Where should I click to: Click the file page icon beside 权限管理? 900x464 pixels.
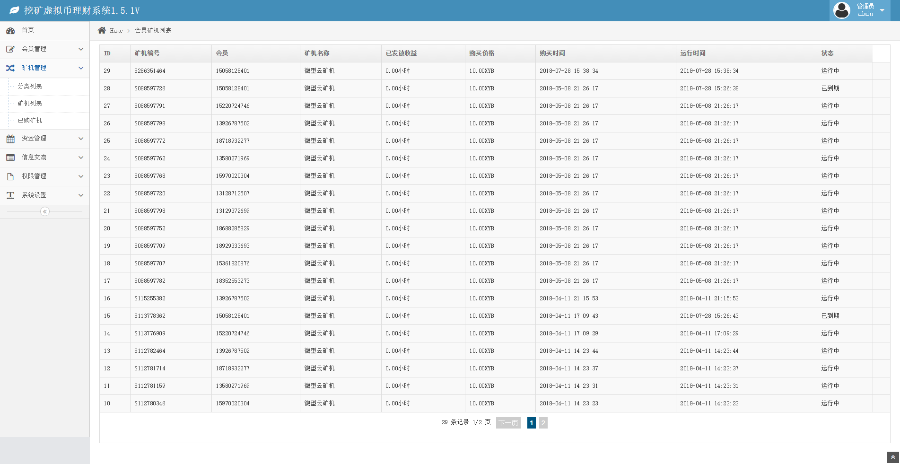pos(10,176)
